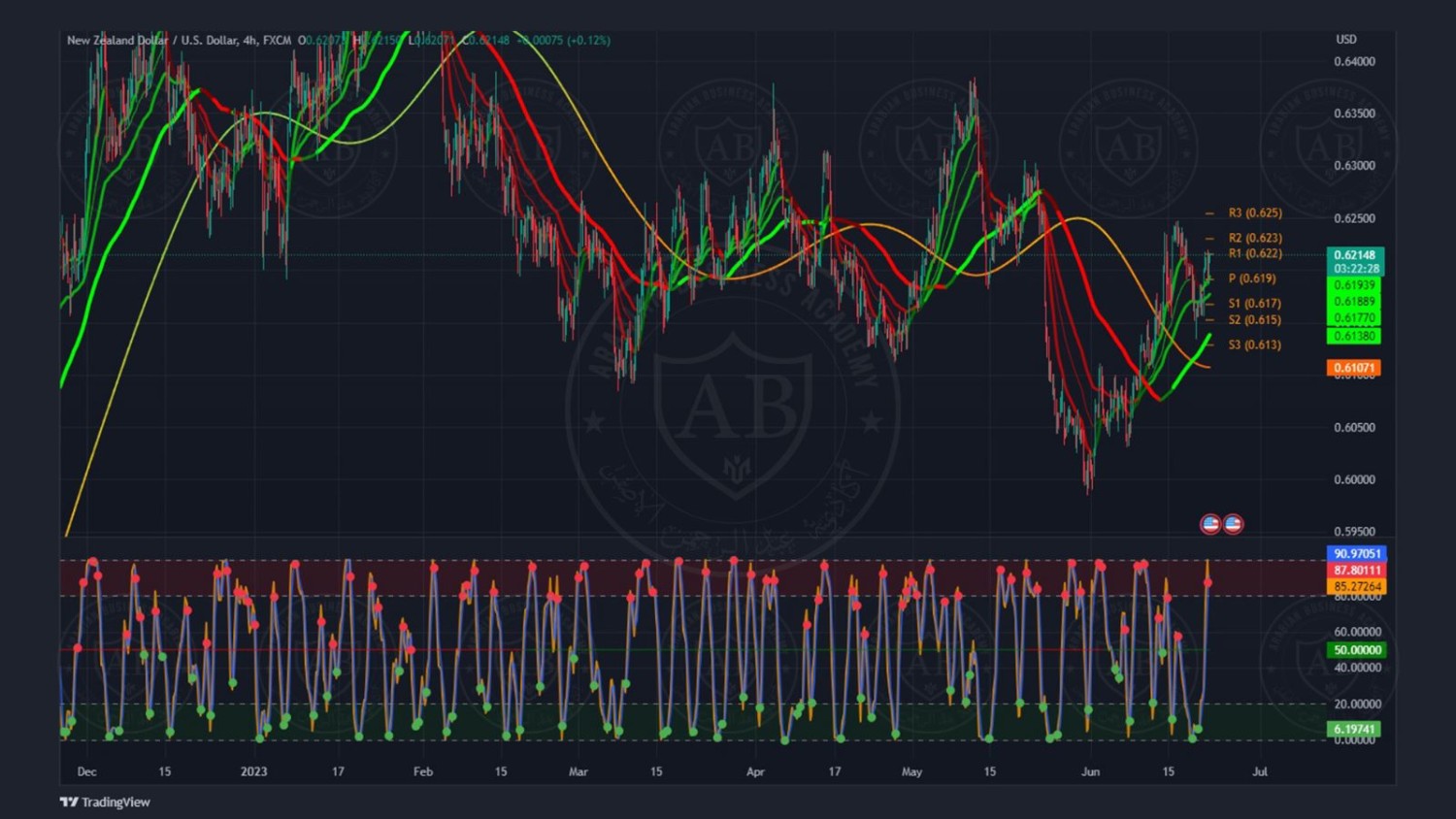Select the P (0.619) pivot point label
The width and height of the screenshot is (1456, 819).
click(x=1251, y=278)
